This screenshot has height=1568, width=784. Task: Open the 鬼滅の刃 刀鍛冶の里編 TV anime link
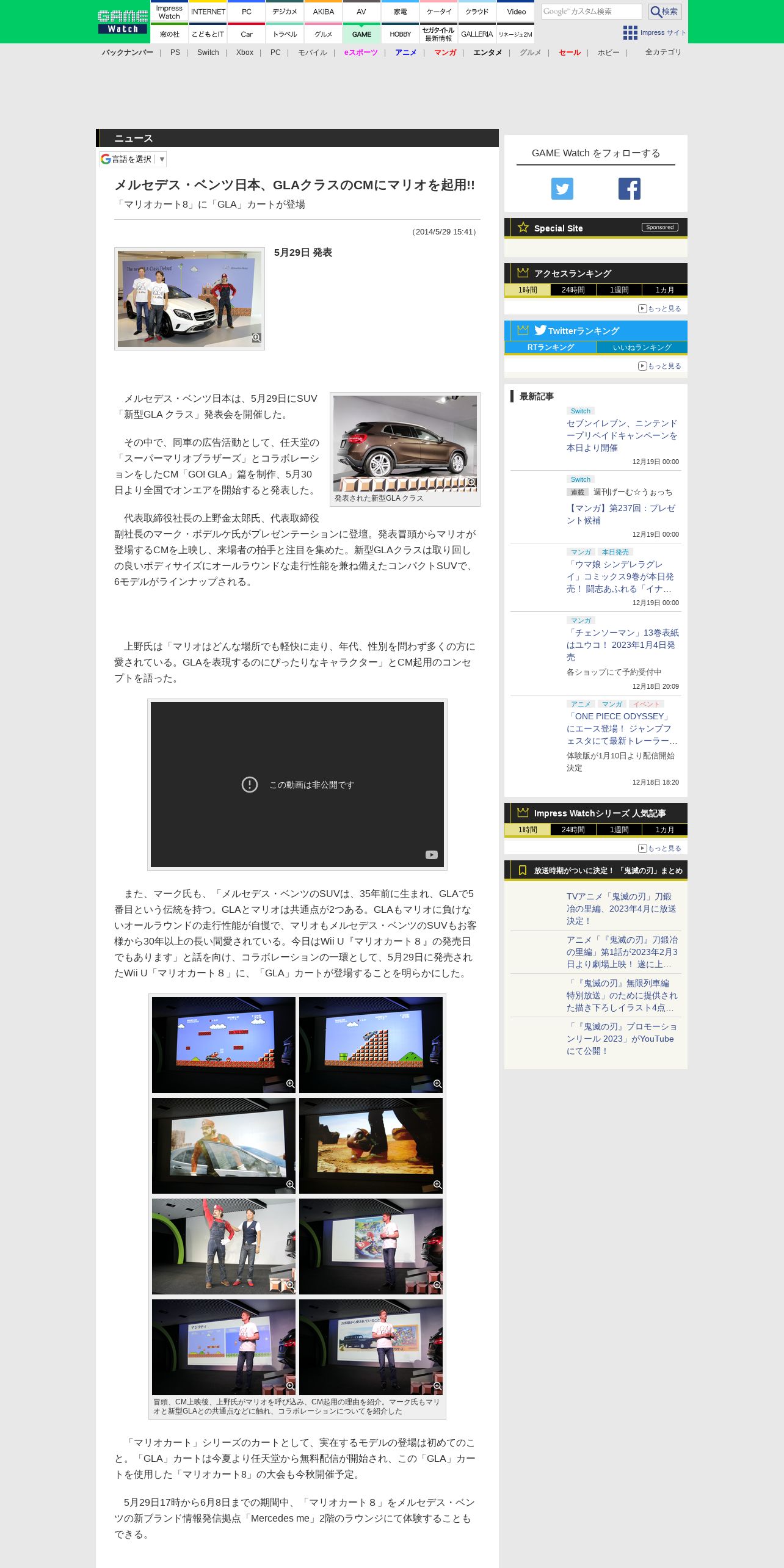coord(622,909)
